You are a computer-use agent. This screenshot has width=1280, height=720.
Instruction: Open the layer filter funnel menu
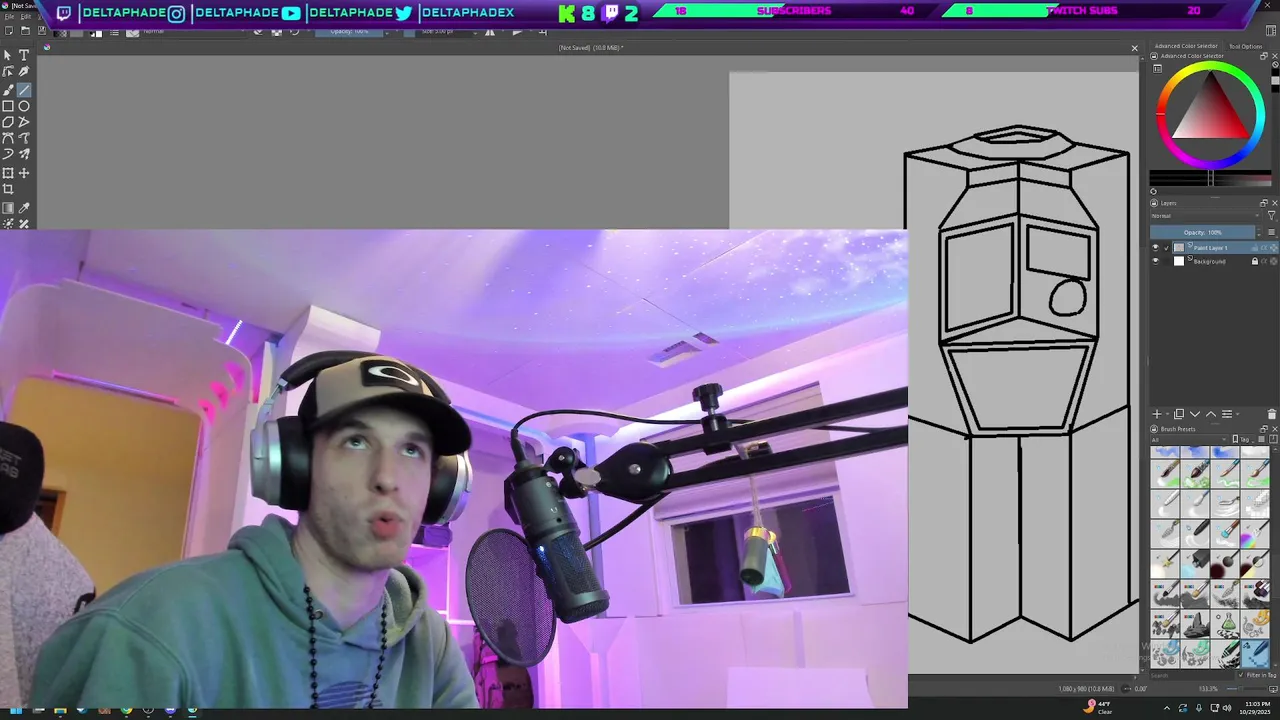[x=1272, y=215]
